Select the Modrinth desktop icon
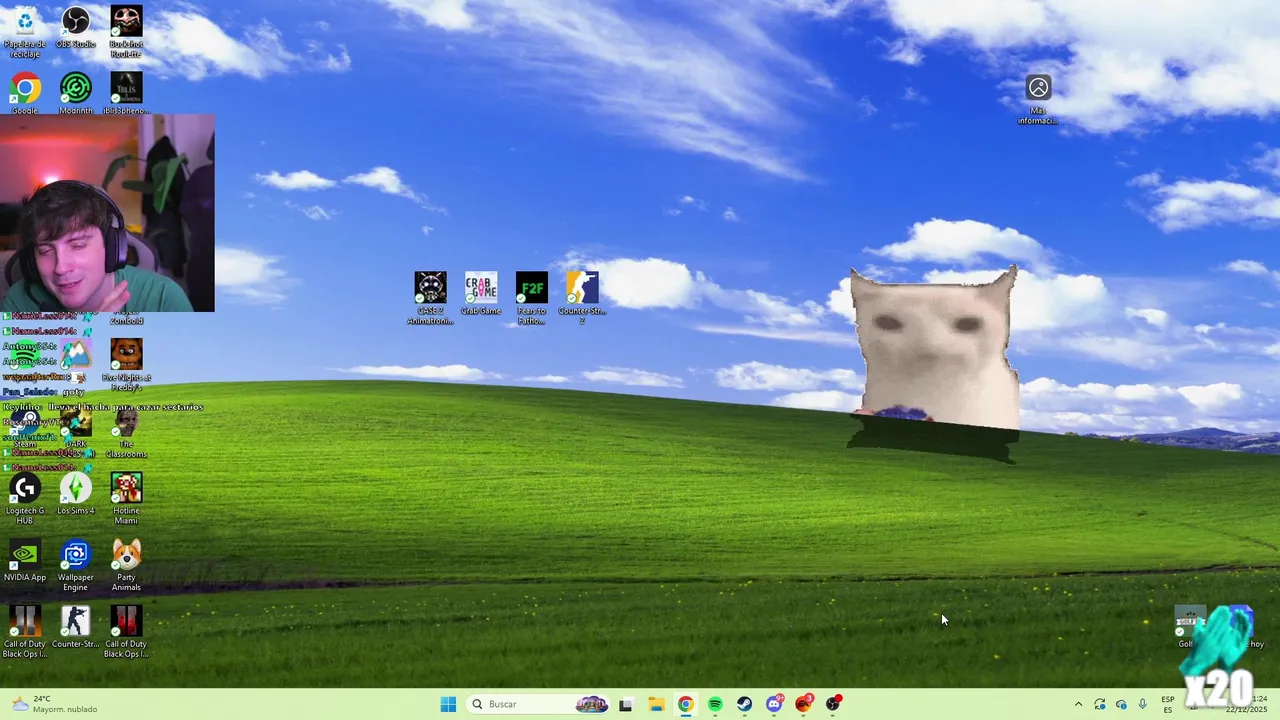The height and width of the screenshot is (720, 1280). point(76,93)
